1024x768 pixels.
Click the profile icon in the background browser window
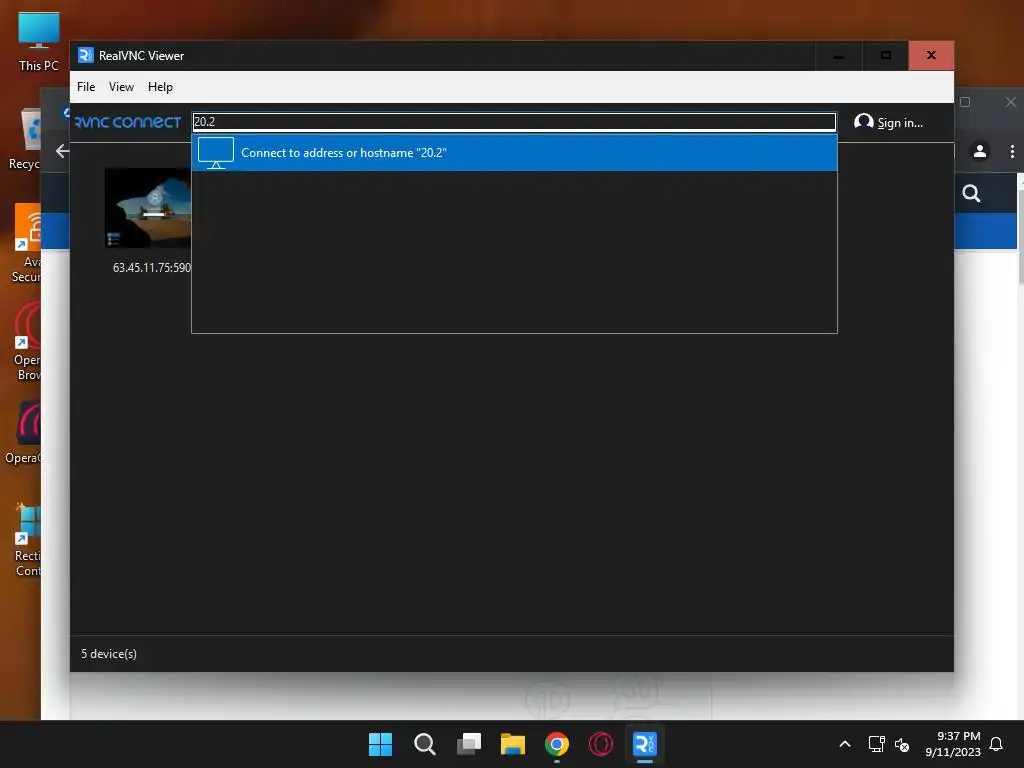point(980,152)
